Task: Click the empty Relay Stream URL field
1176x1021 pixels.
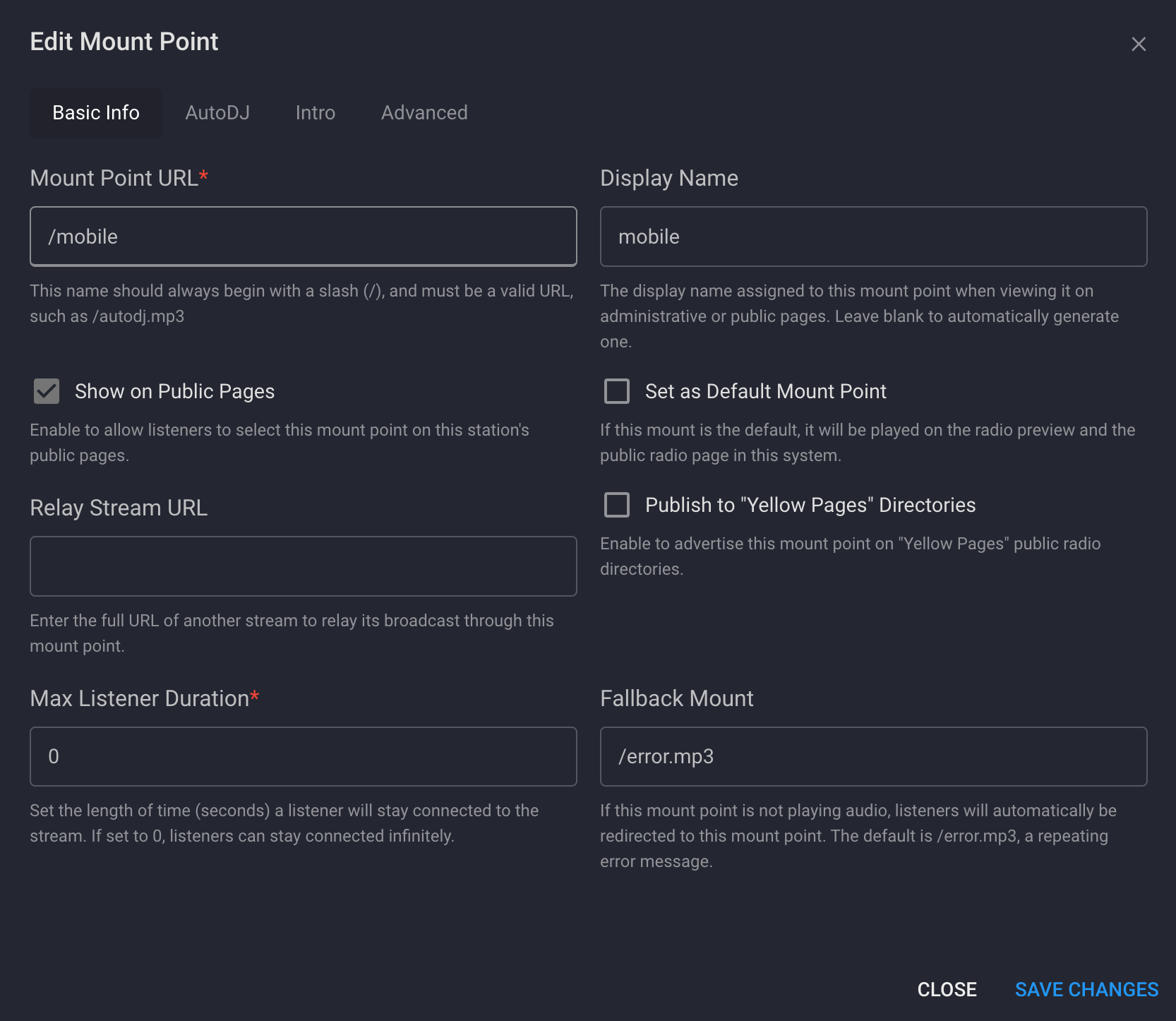Action: 303,566
